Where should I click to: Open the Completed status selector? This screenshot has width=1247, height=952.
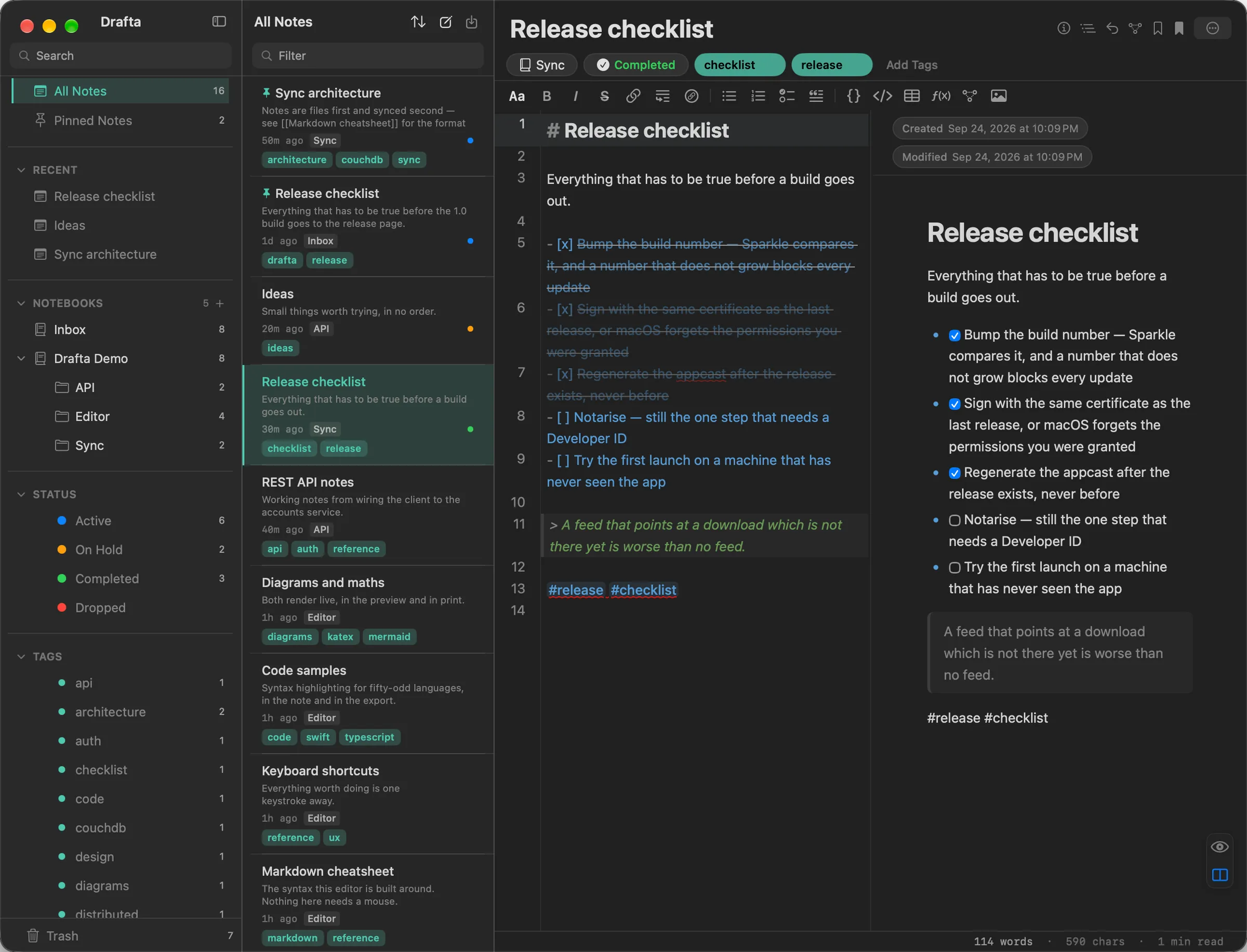[x=635, y=64]
